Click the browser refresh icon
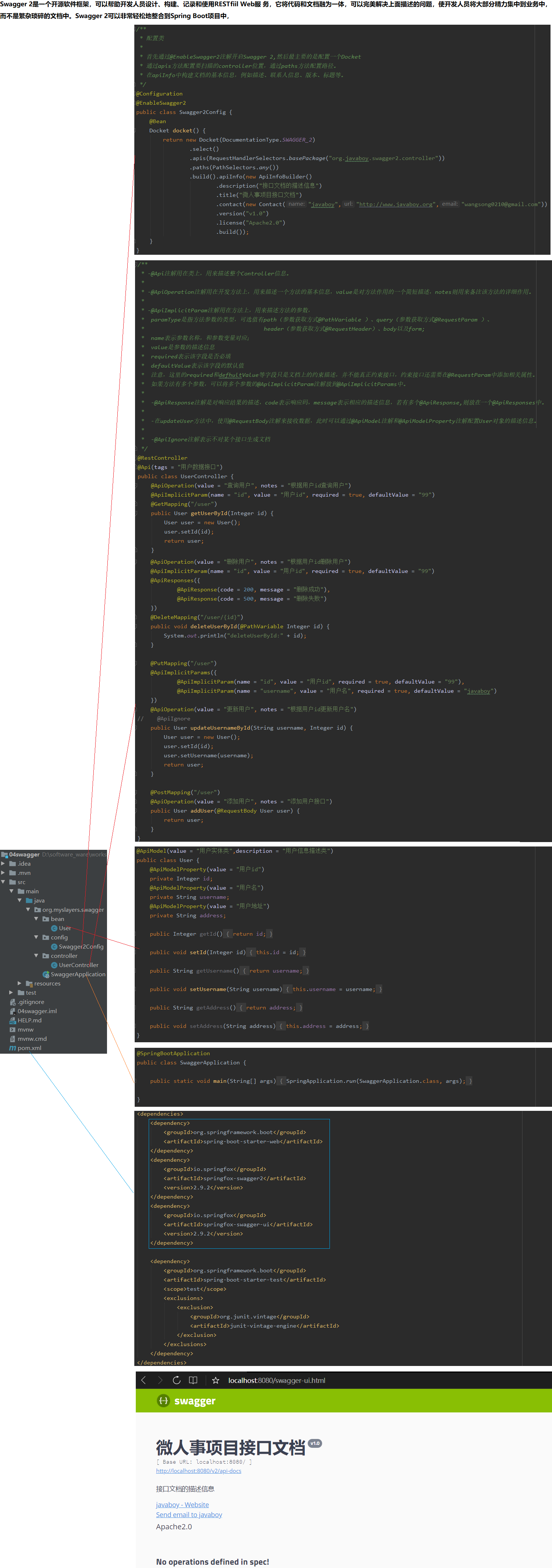Image resolution: width=552 pixels, height=1568 pixels. 177,1380
